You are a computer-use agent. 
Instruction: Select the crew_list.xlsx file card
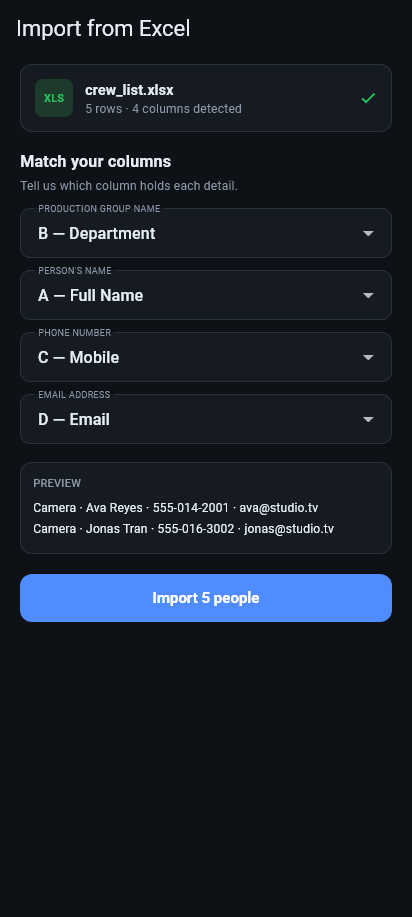click(206, 98)
